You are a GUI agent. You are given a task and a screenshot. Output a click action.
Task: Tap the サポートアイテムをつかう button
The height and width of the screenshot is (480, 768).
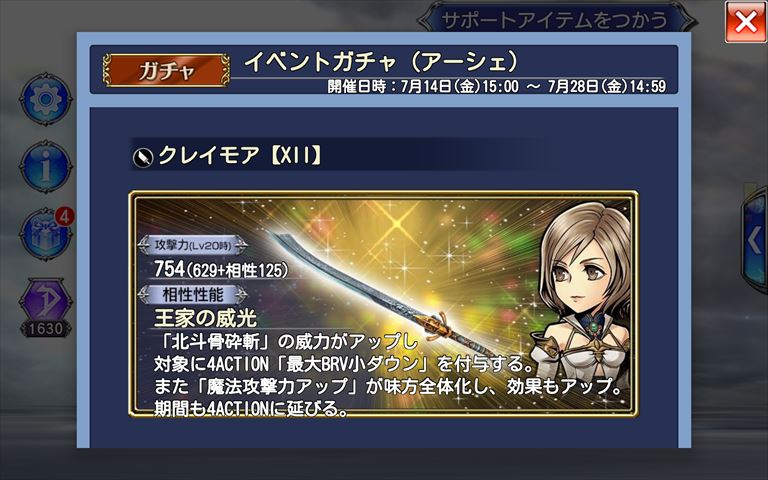(555, 20)
